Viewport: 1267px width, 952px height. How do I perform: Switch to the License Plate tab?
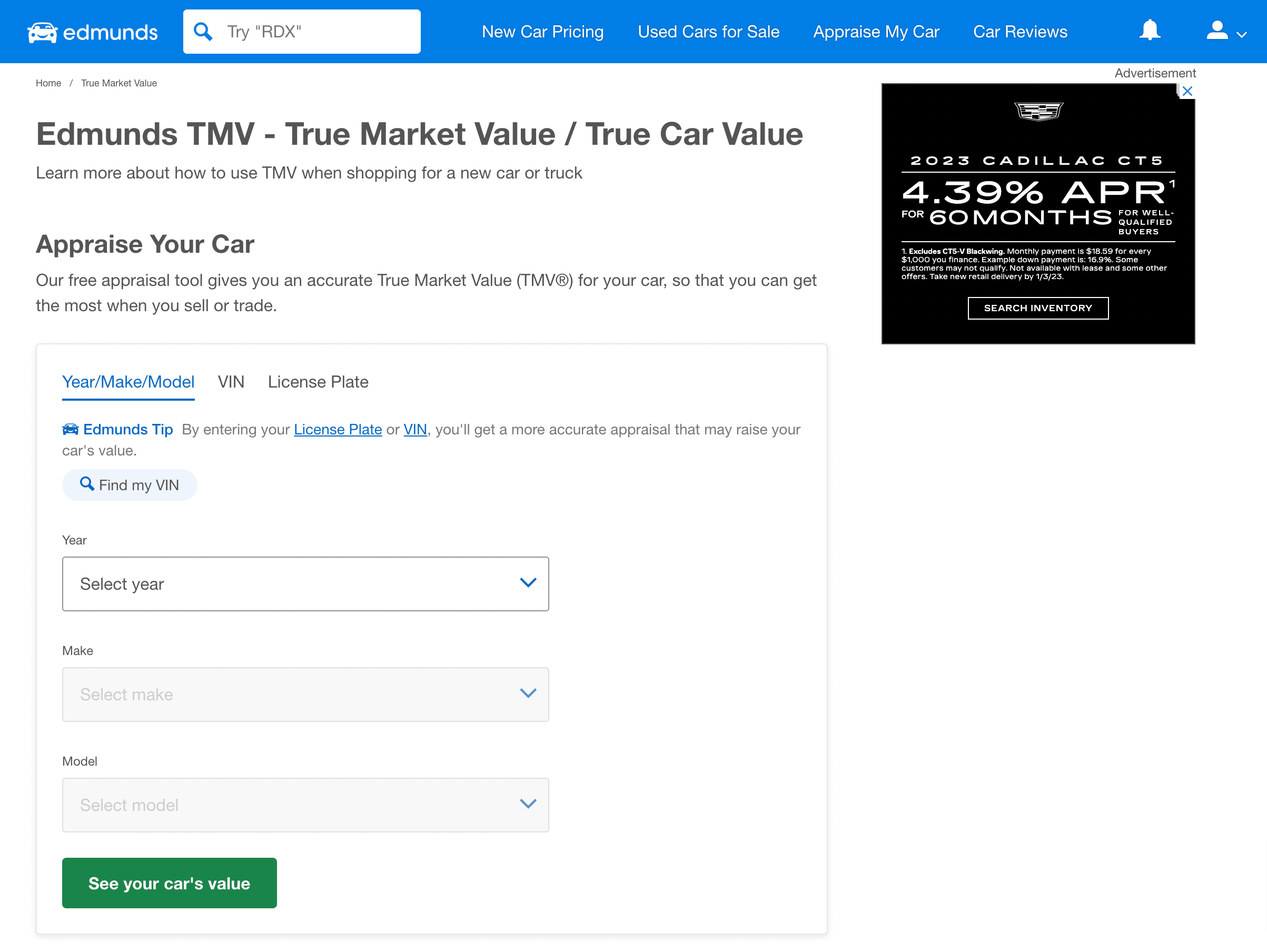click(x=318, y=382)
